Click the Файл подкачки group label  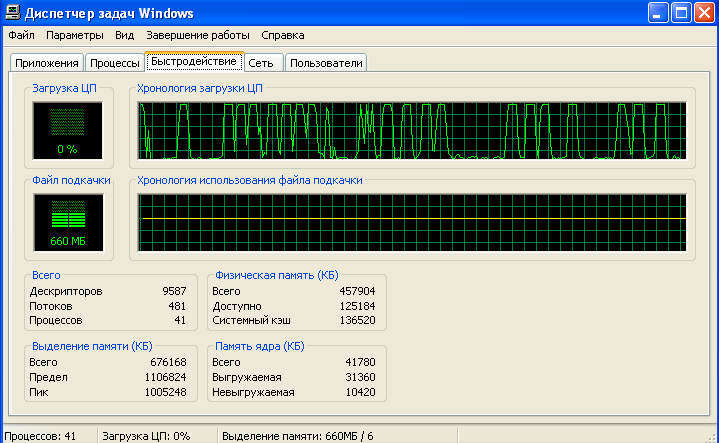(x=71, y=180)
